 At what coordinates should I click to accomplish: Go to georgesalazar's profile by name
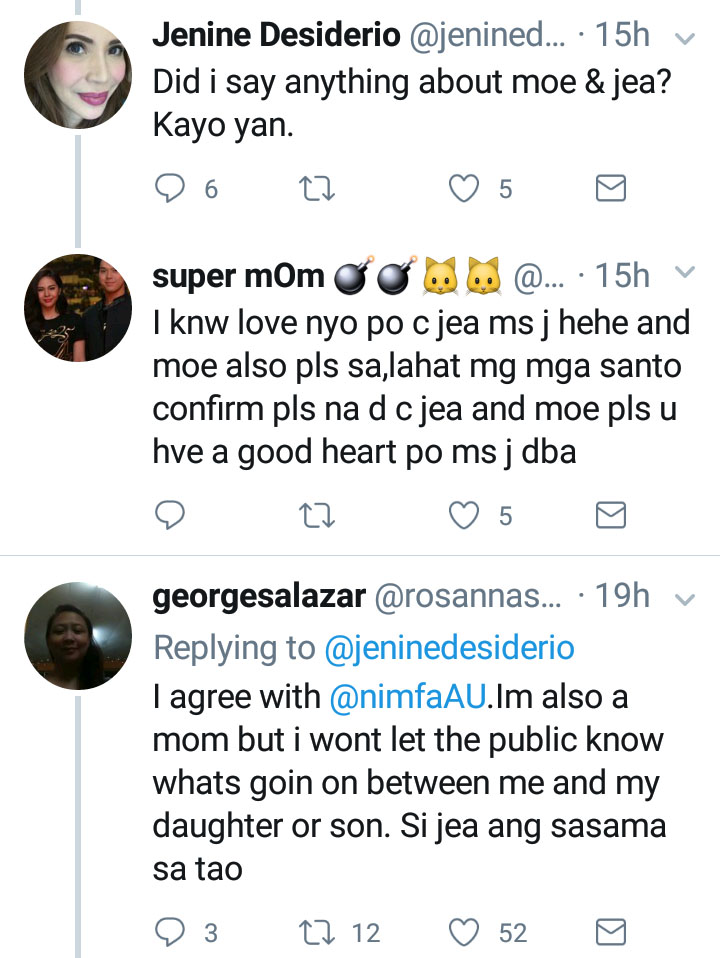click(258, 597)
